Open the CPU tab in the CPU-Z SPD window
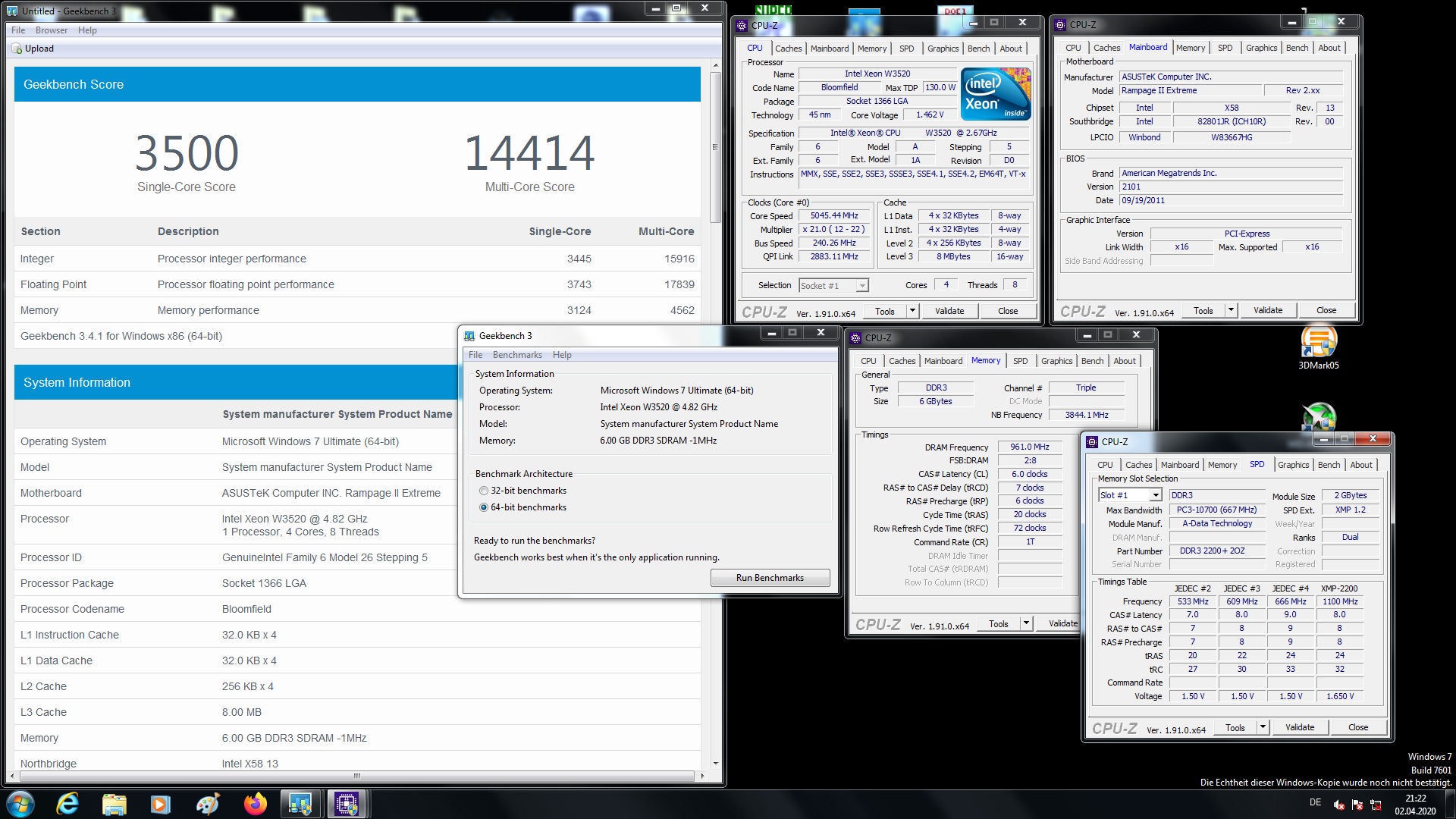This screenshot has height=819, width=1456. coord(1105,465)
